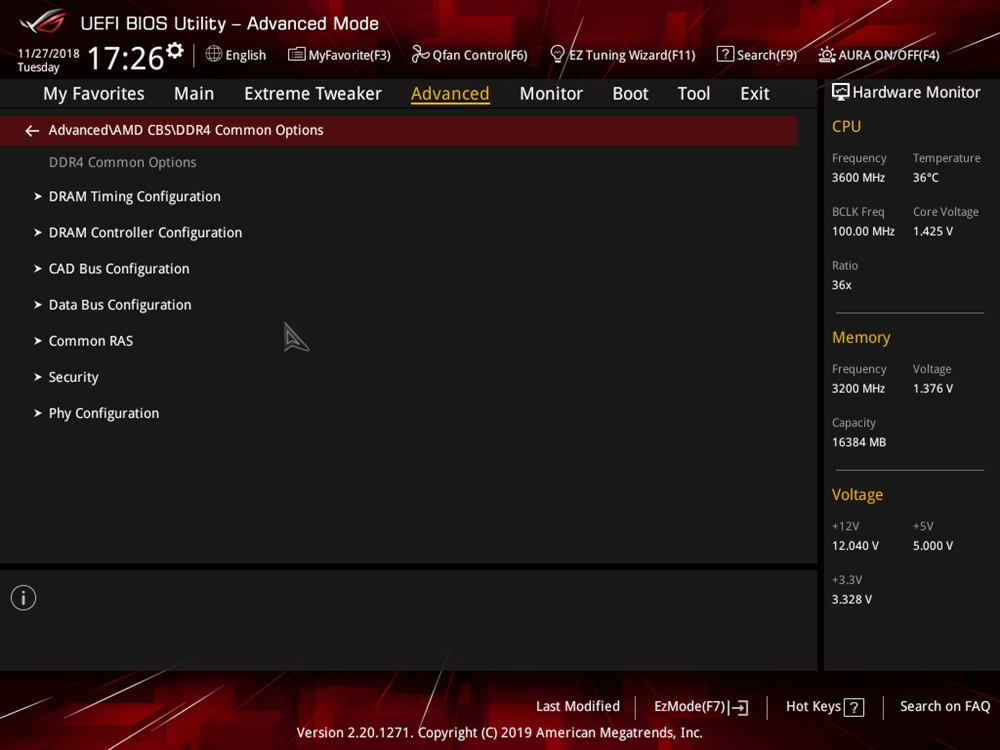Expand the DRAM Timing Configuration arrow
The image size is (1000, 750).
pos(38,196)
